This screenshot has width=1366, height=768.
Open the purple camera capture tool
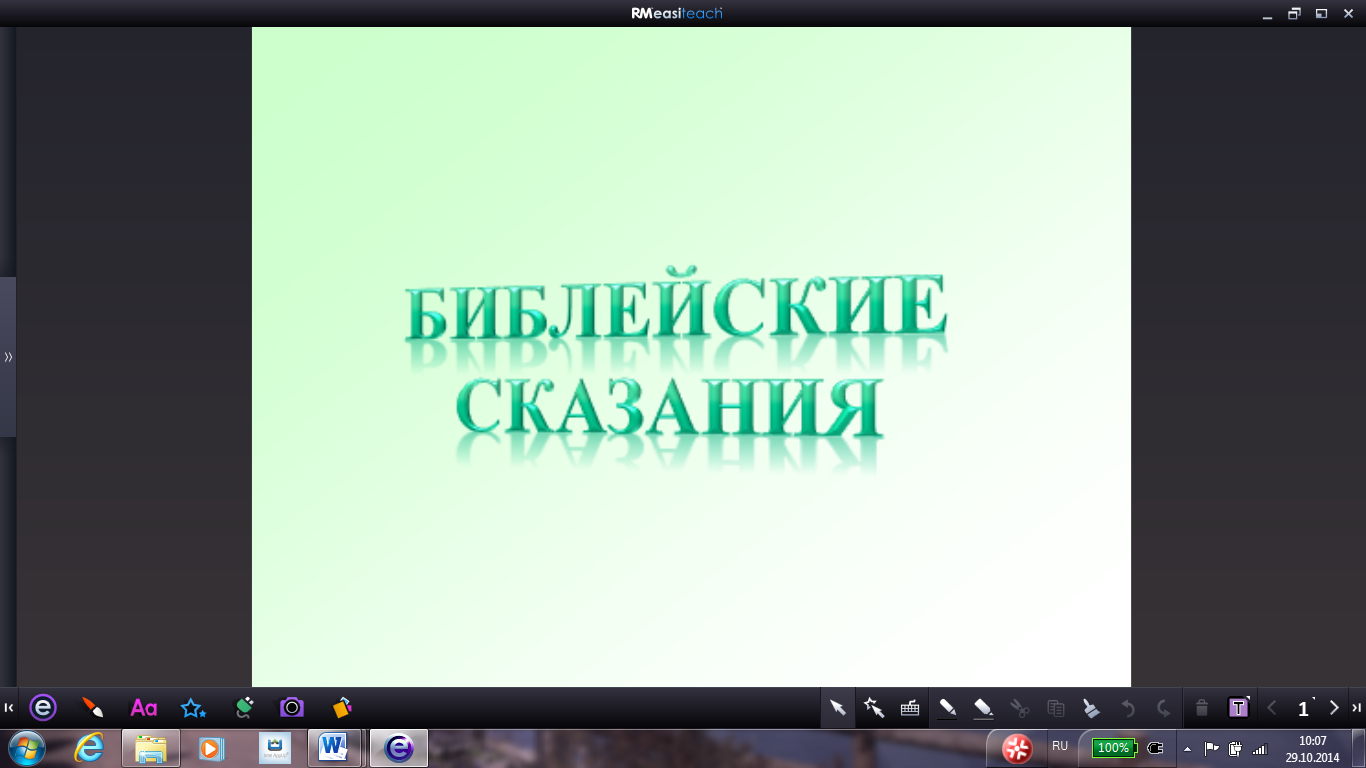291,708
